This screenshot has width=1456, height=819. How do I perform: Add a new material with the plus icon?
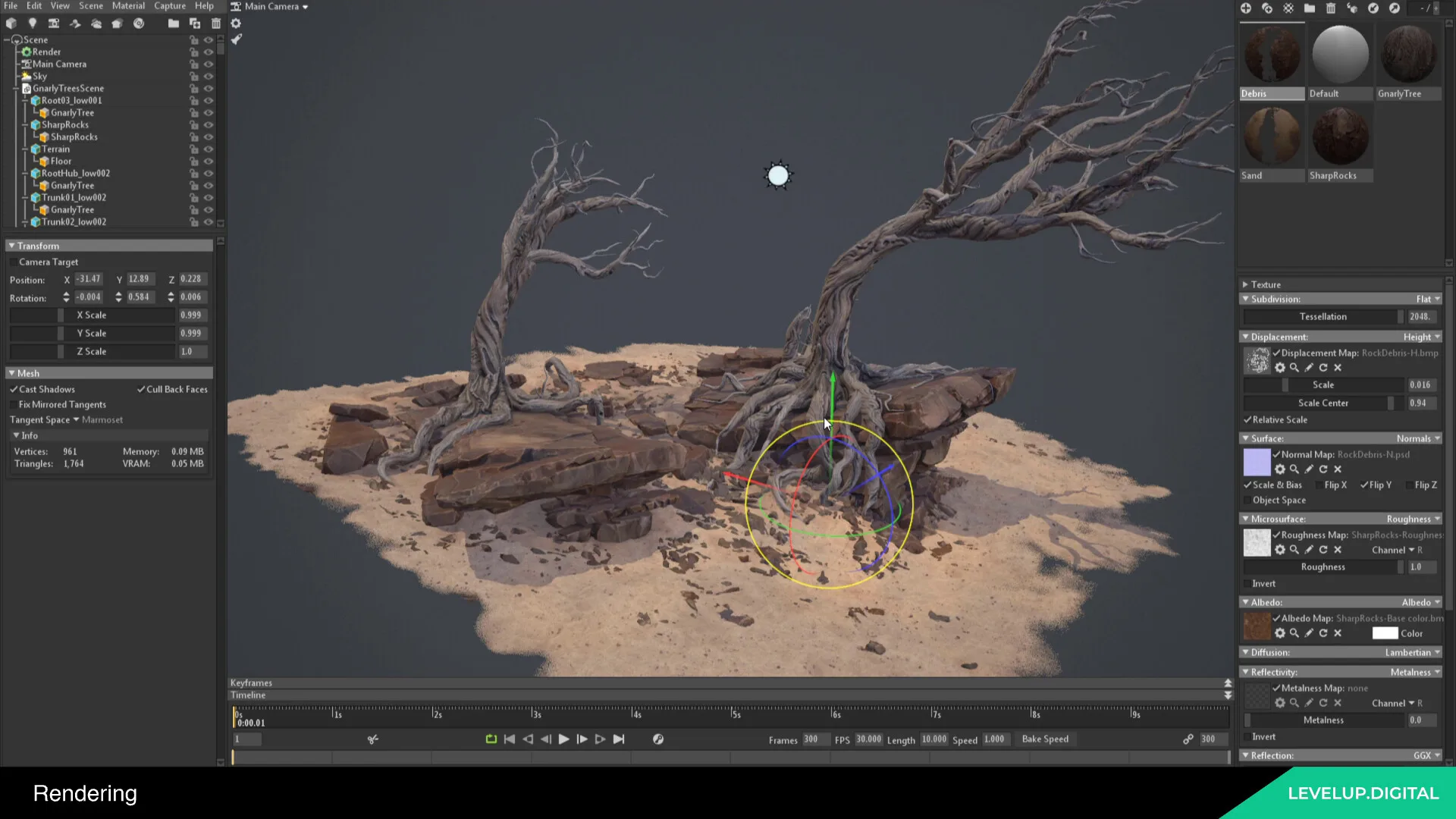pyautogui.click(x=1246, y=8)
